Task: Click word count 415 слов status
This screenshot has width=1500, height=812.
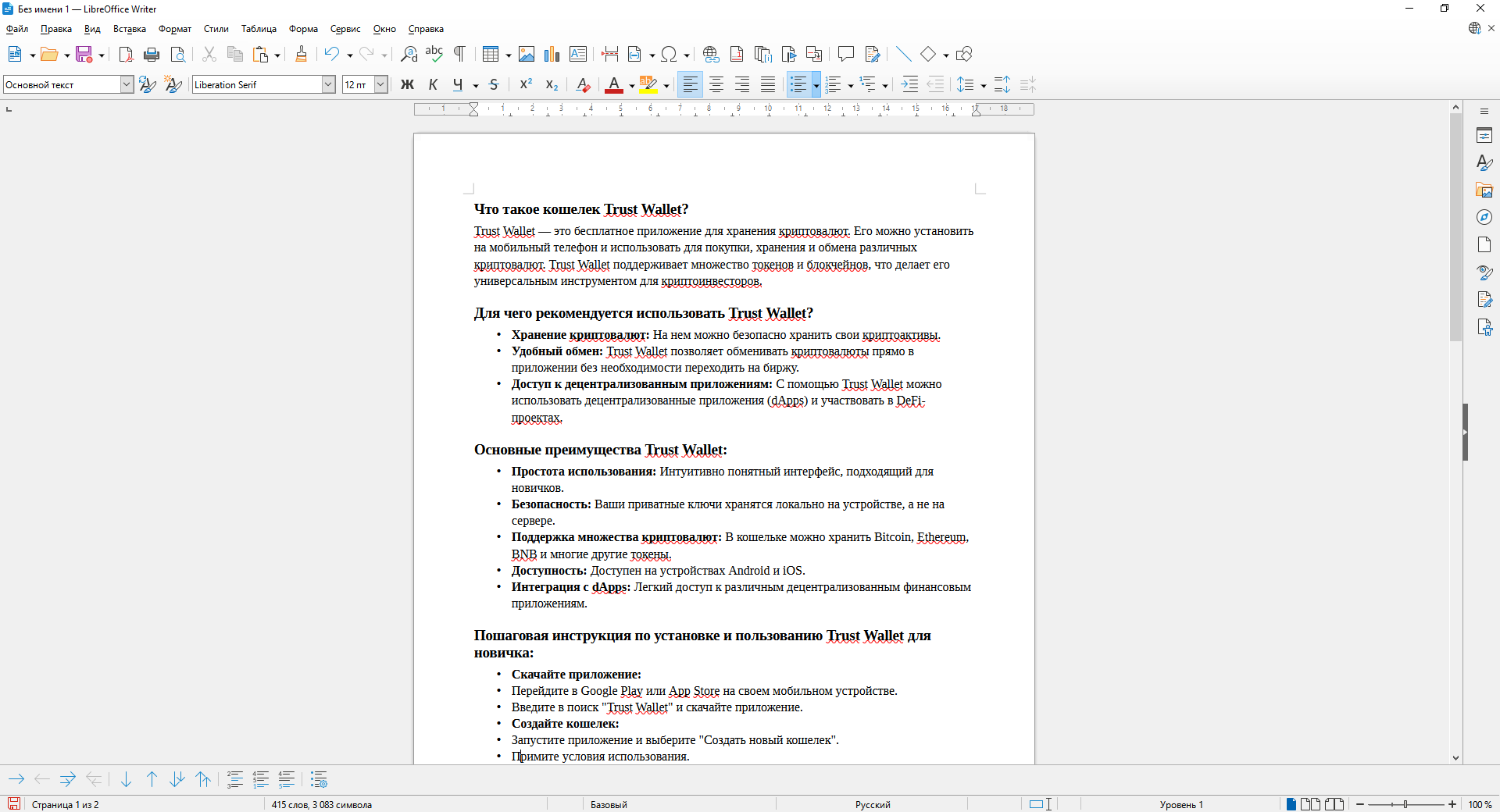Action: coord(322,804)
